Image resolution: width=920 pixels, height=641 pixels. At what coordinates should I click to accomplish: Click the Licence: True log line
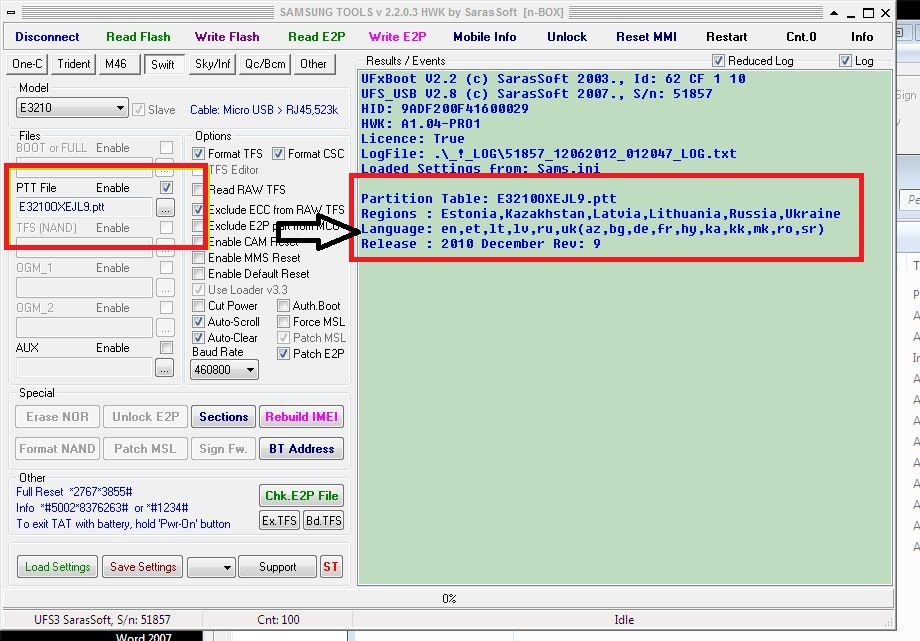pos(412,139)
